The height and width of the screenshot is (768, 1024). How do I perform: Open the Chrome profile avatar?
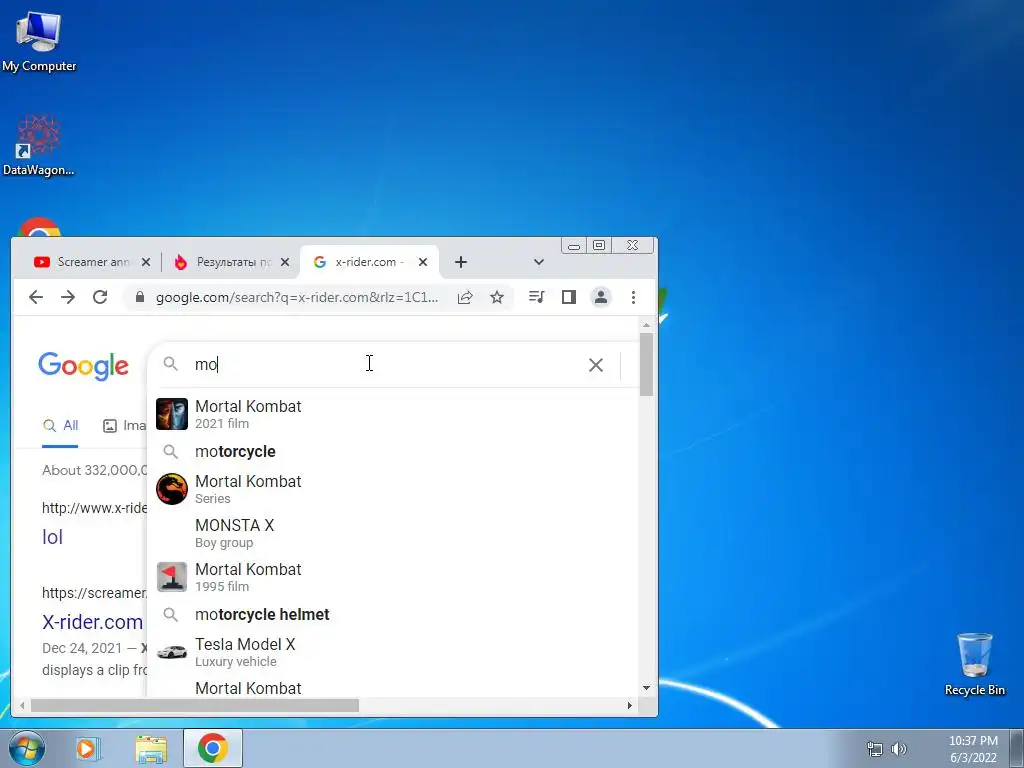click(601, 297)
